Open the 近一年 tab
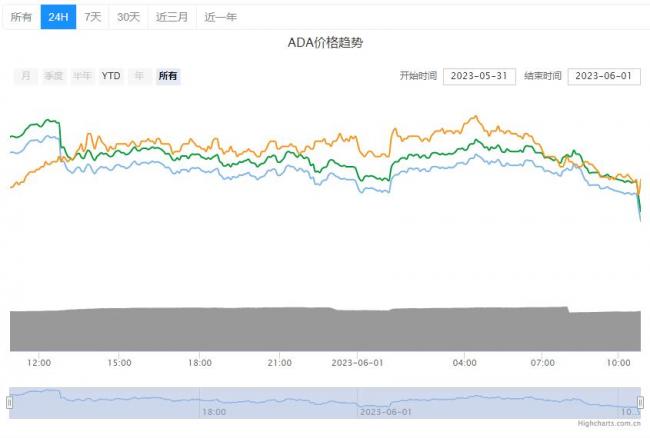This screenshot has height=438, width=650. click(x=221, y=17)
